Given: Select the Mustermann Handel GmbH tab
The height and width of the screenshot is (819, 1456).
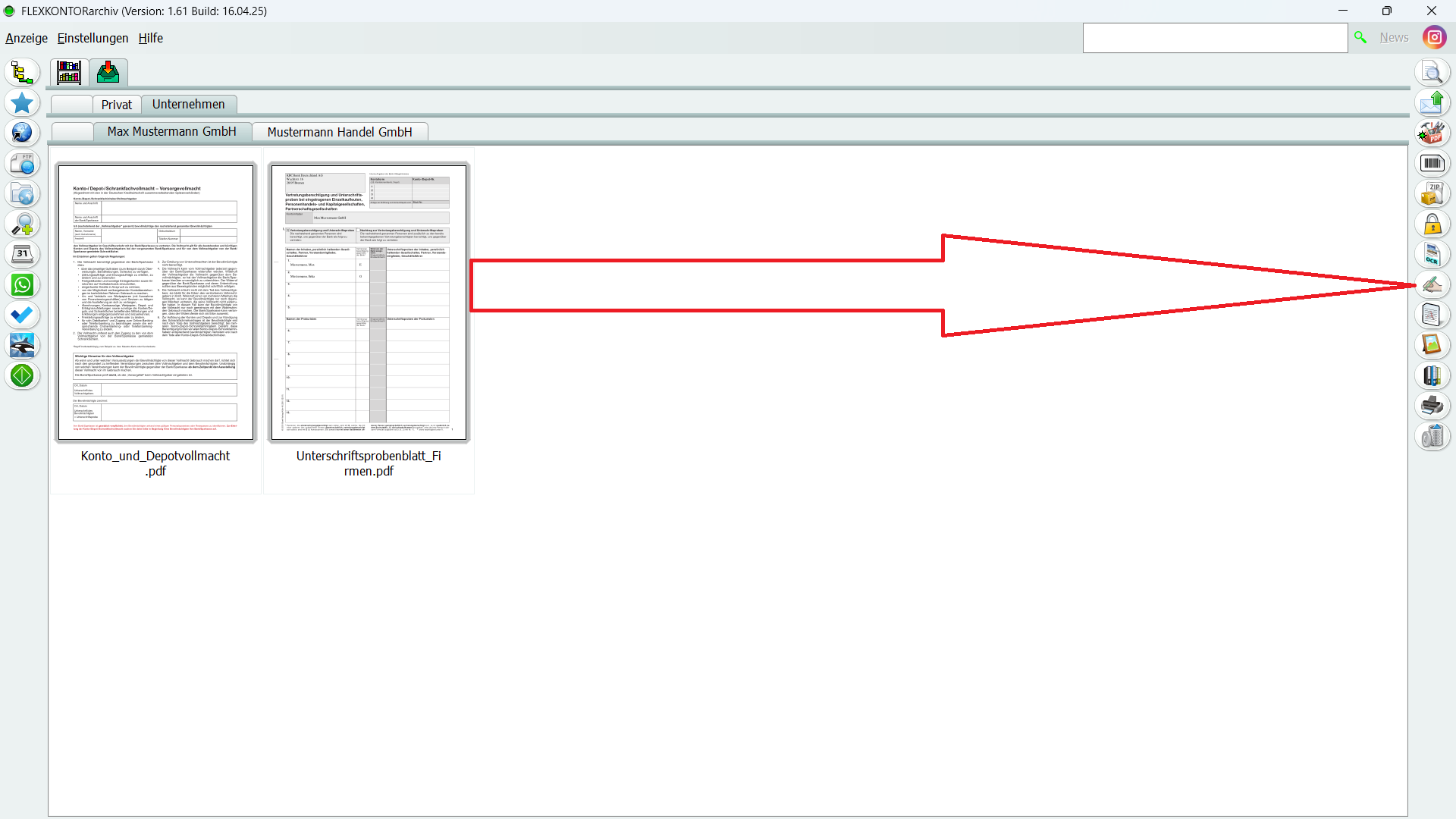Looking at the screenshot, I should (340, 132).
